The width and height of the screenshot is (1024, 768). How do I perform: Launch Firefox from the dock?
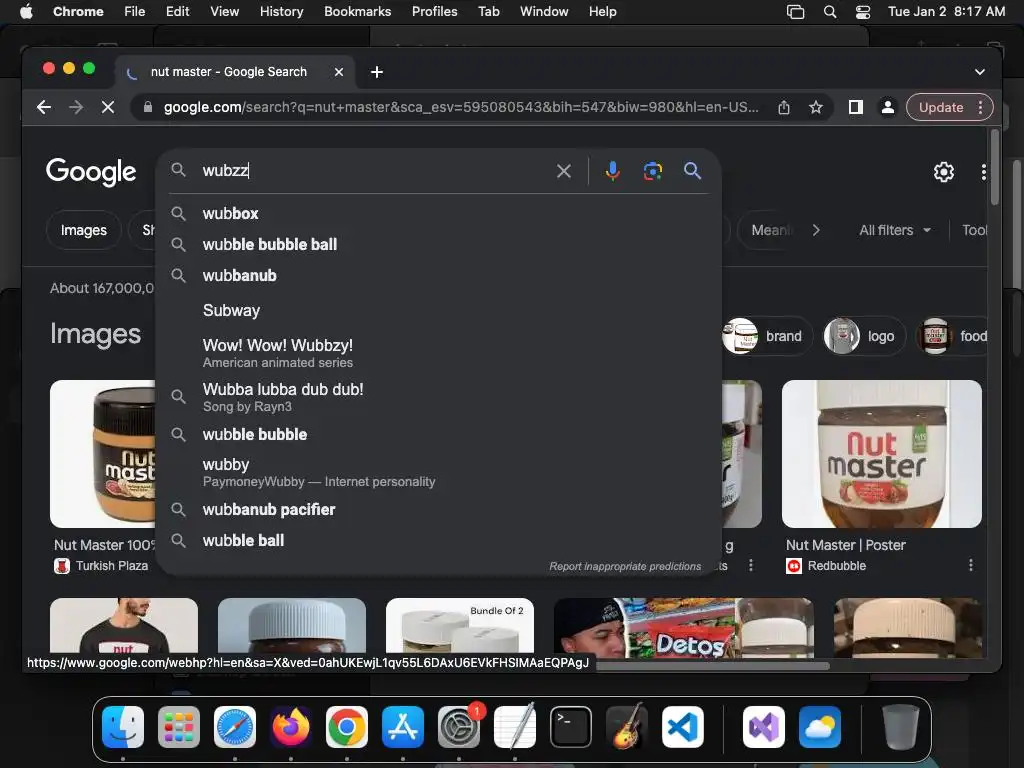(x=291, y=727)
